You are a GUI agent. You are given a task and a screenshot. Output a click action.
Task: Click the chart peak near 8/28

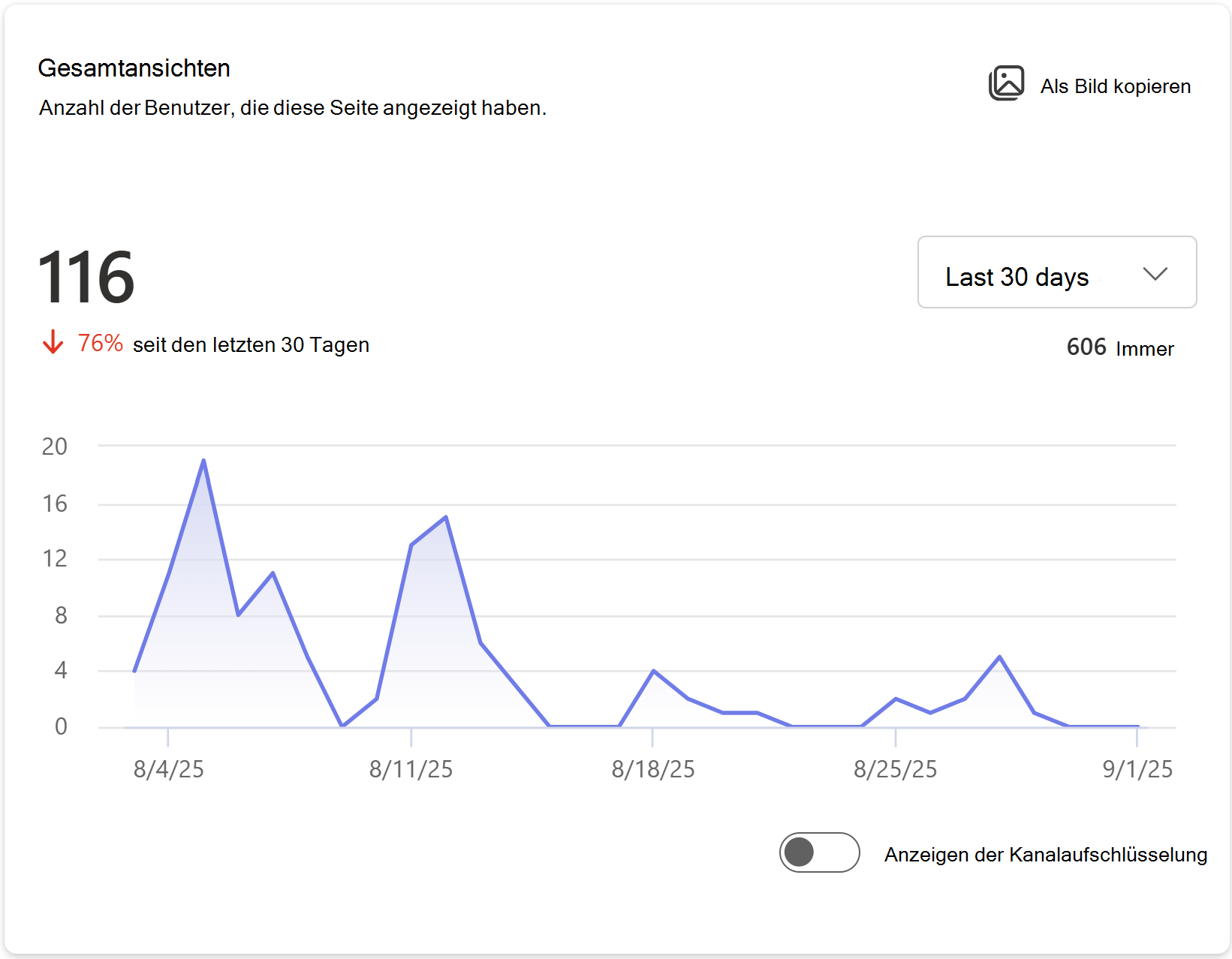(999, 657)
